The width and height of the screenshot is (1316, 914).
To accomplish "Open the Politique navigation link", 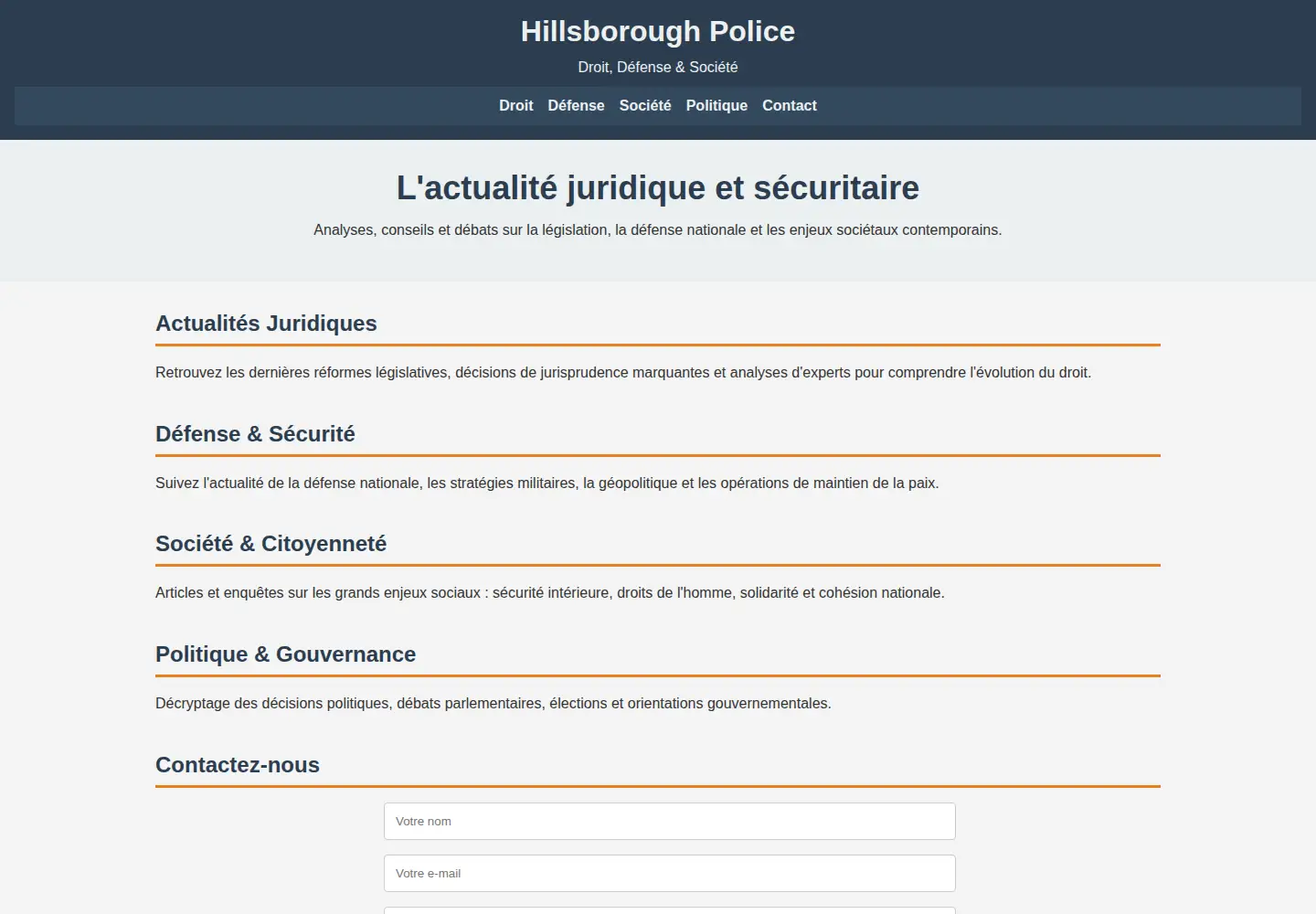I will (716, 106).
